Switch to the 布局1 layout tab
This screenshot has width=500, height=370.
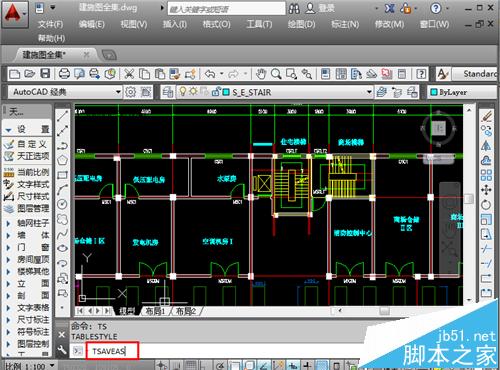point(155,311)
